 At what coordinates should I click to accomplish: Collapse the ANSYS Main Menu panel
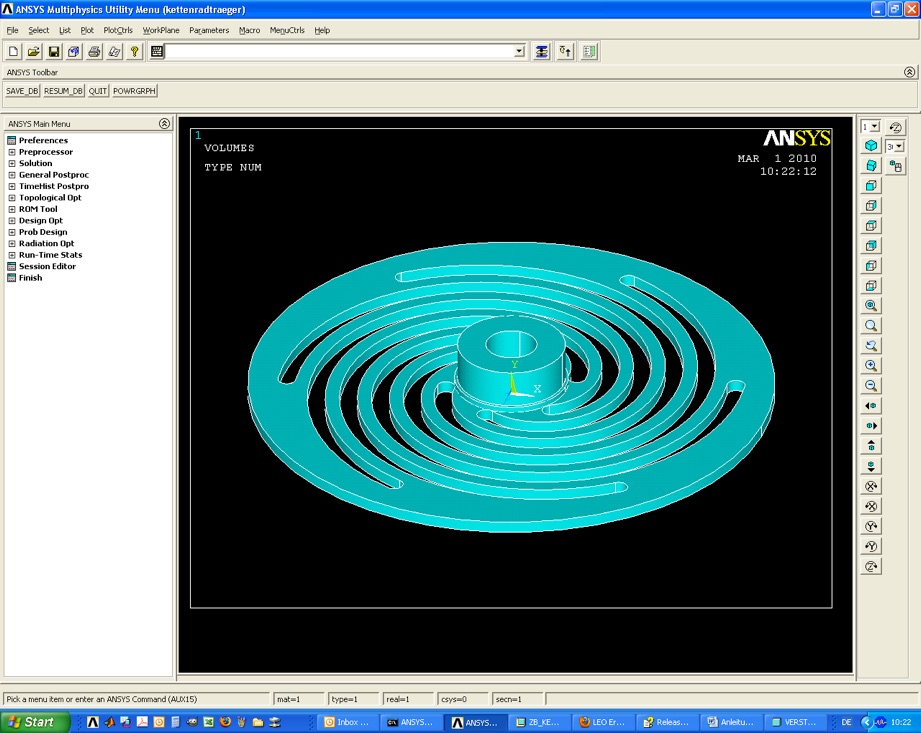pyautogui.click(x=164, y=123)
